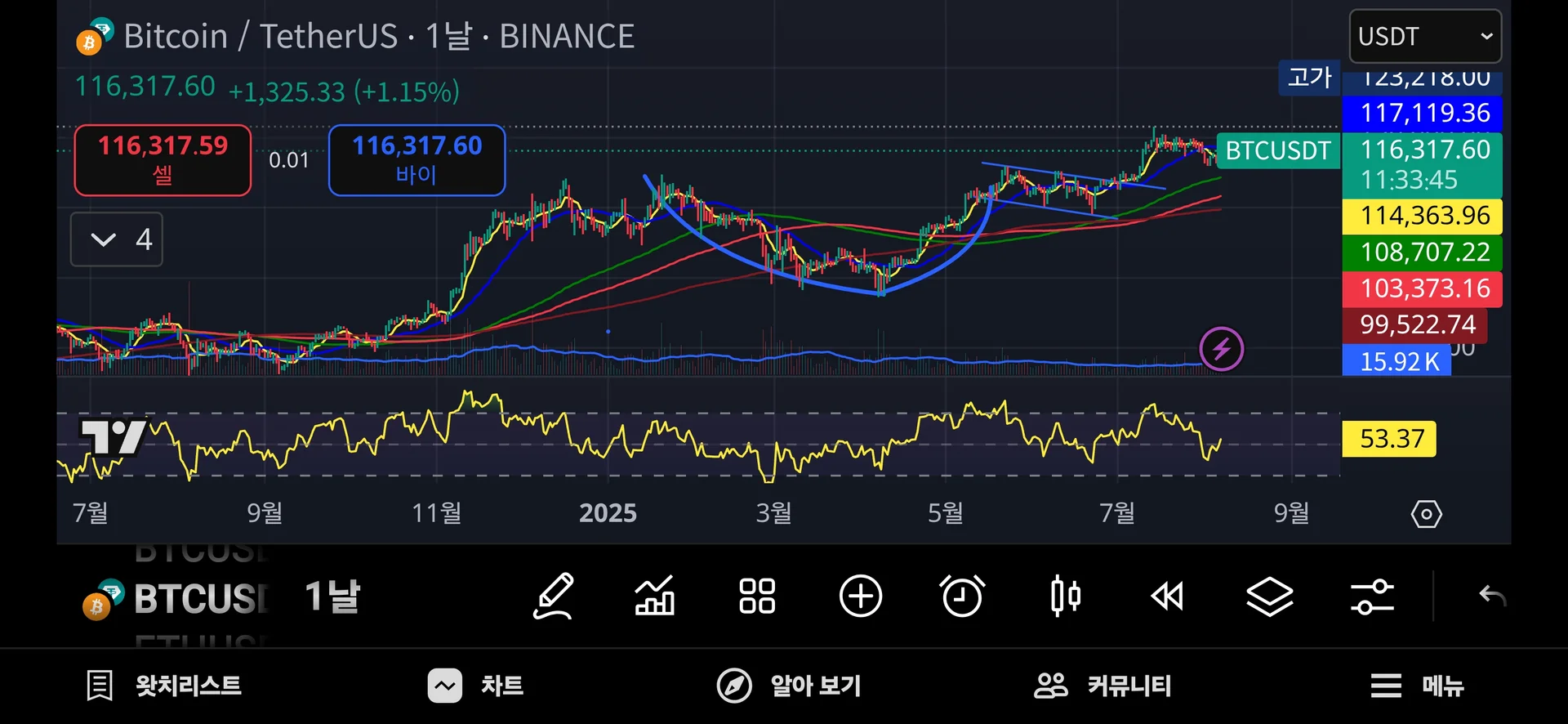Switch to the 왓치리스트 tab
Screen dimensions: 1568x724
(x=164, y=686)
